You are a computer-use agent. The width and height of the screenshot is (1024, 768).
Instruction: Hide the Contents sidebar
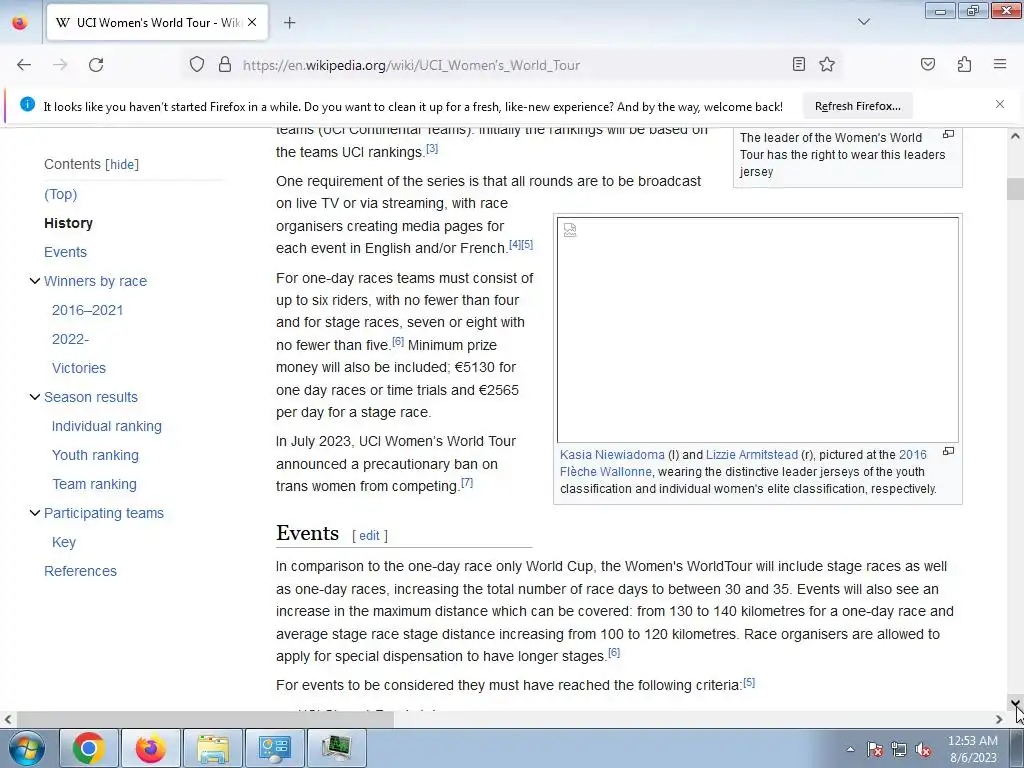123,165
